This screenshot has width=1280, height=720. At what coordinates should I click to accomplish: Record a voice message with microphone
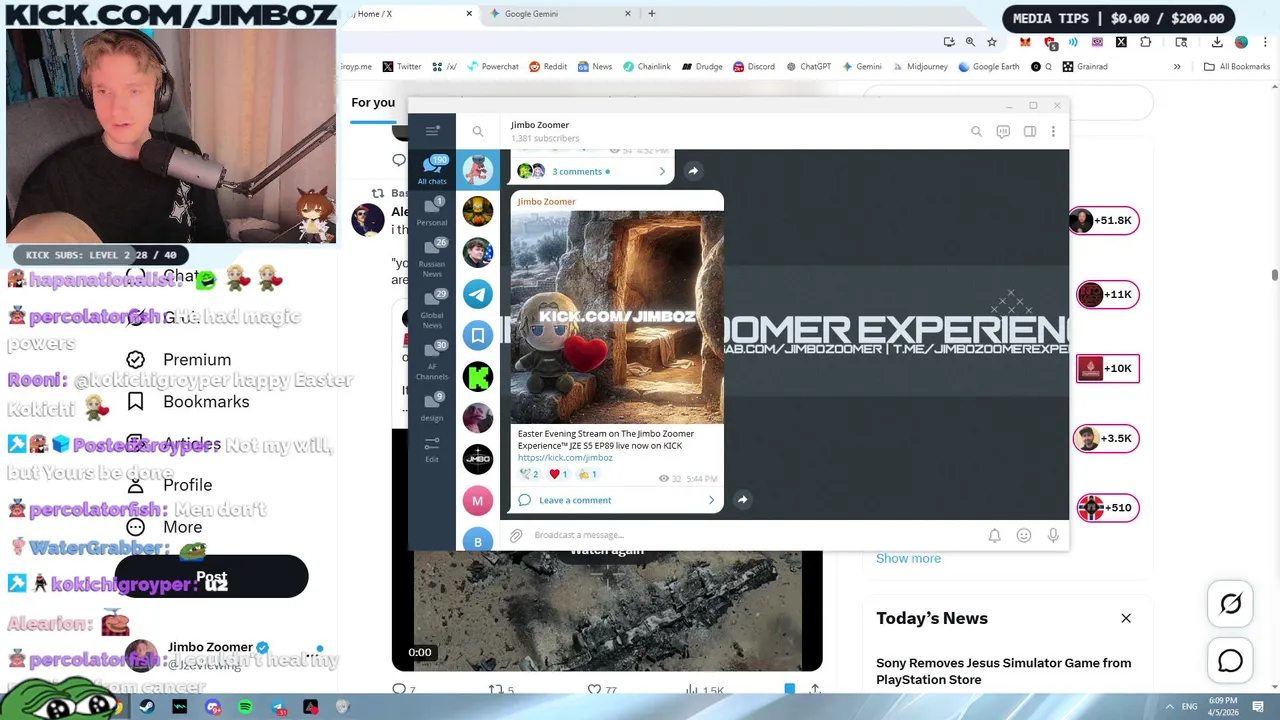pyautogui.click(x=1053, y=535)
